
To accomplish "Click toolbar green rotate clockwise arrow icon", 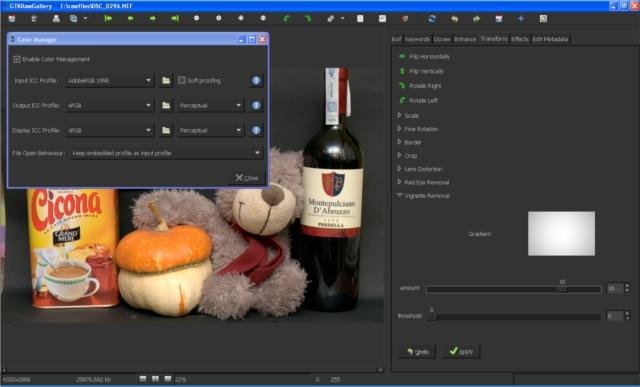I will pos(308,19).
